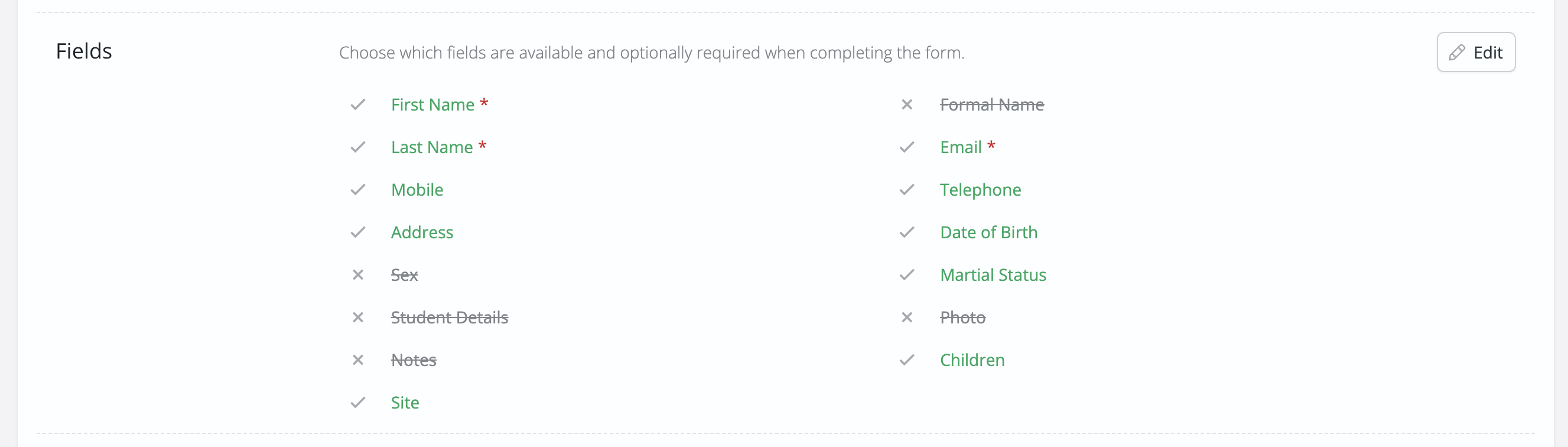1568x447 pixels.
Task: Click the checkmark icon beside First Name
Action: 358,105
